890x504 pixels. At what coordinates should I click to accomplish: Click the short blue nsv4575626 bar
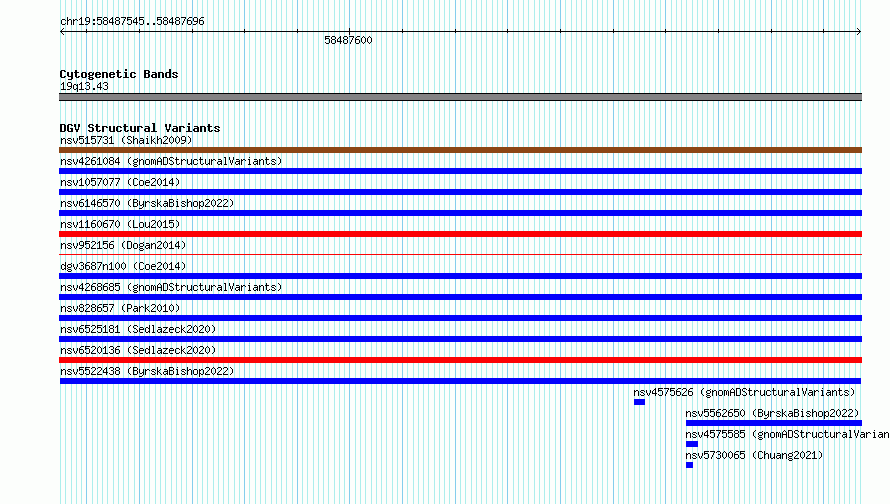tap(639, 402)
